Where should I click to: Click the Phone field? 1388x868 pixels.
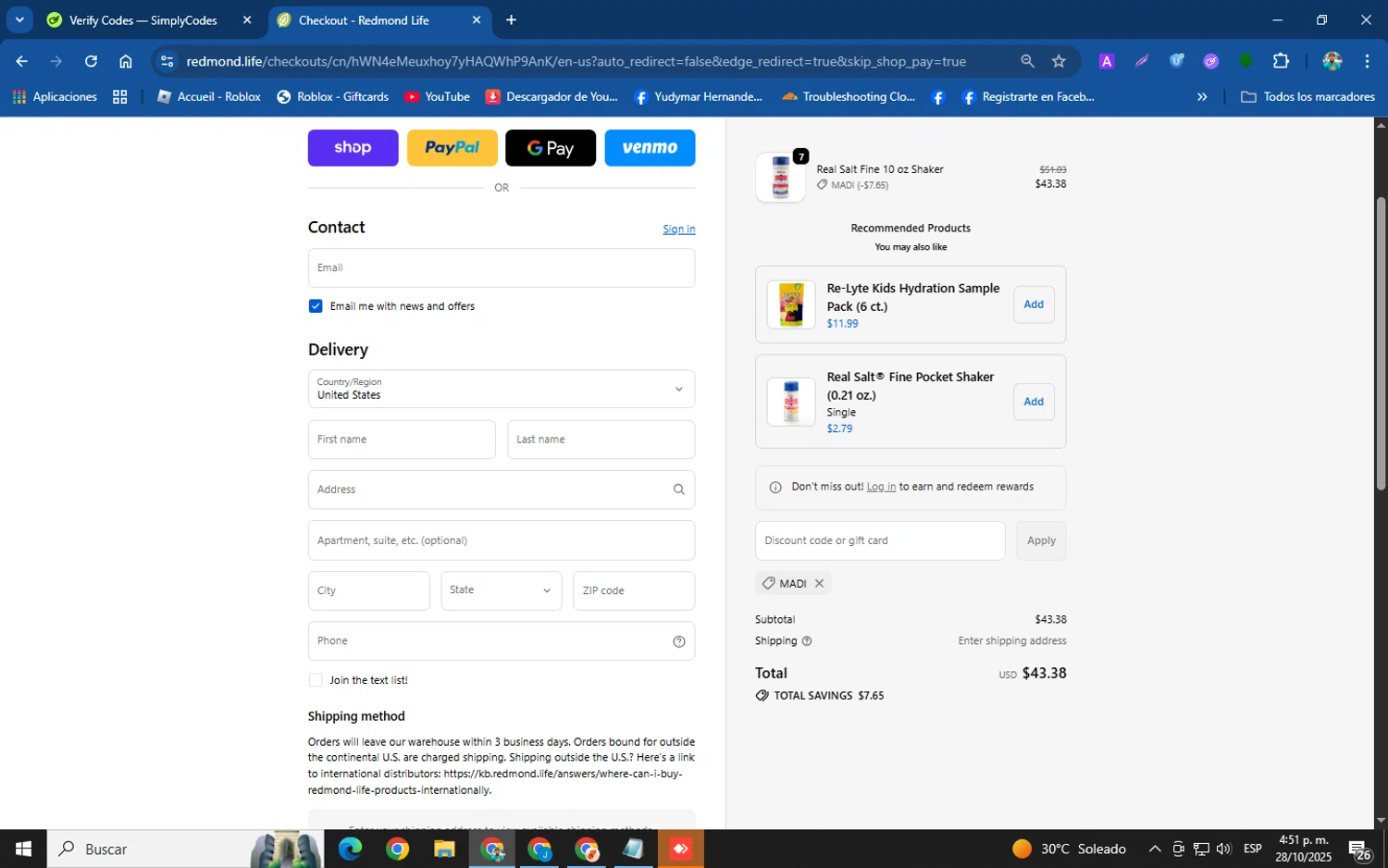click(x=501, y=641)
